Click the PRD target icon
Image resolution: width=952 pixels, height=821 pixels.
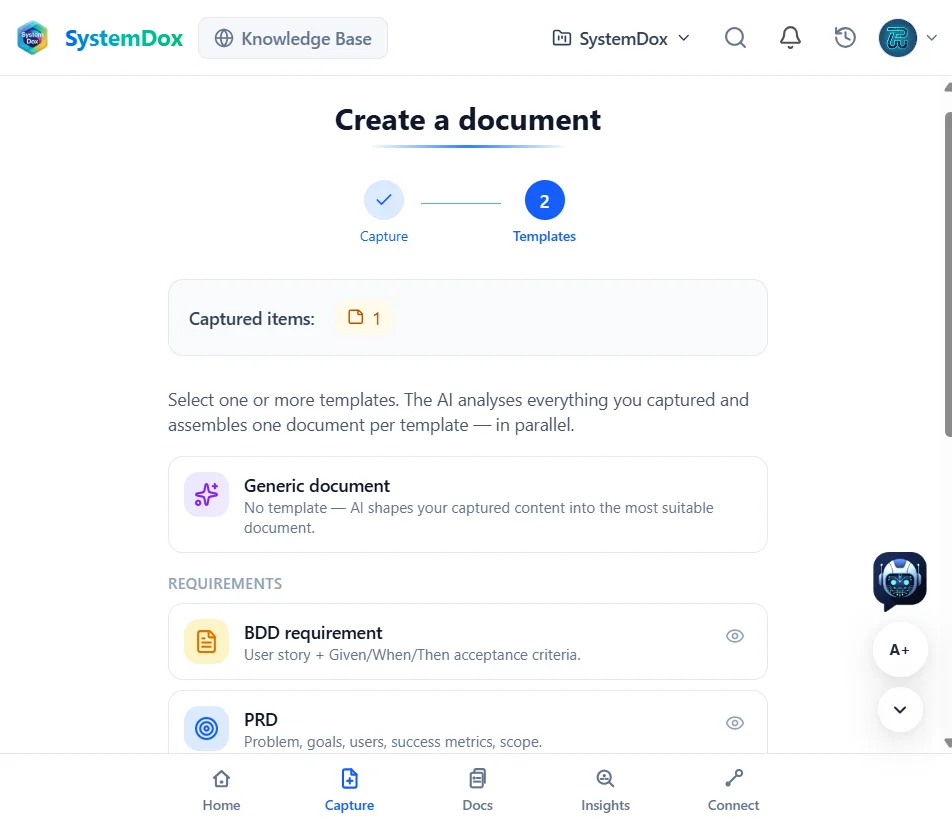click(x=206, y=727)
